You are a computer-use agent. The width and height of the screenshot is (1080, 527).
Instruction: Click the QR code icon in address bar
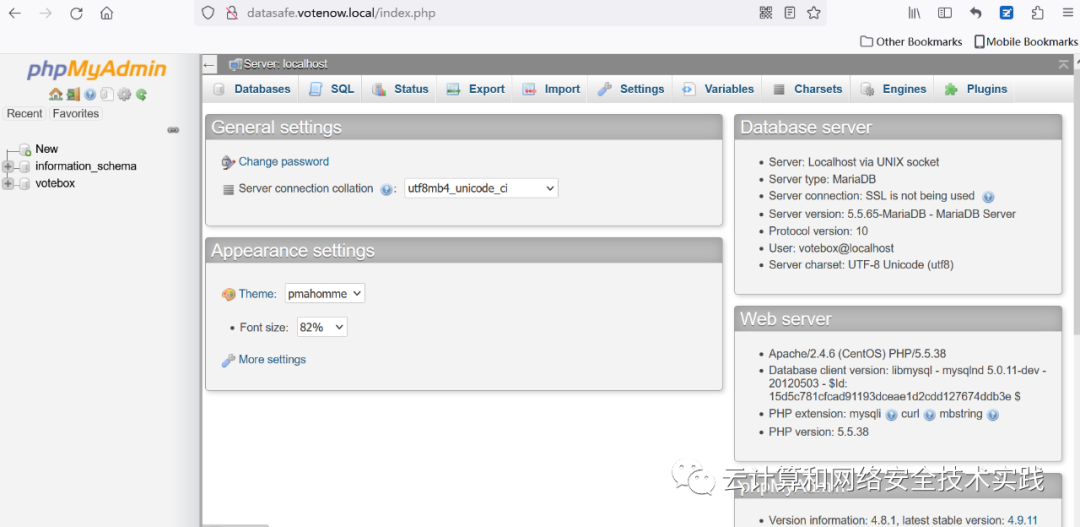click(x=765, y=12)
